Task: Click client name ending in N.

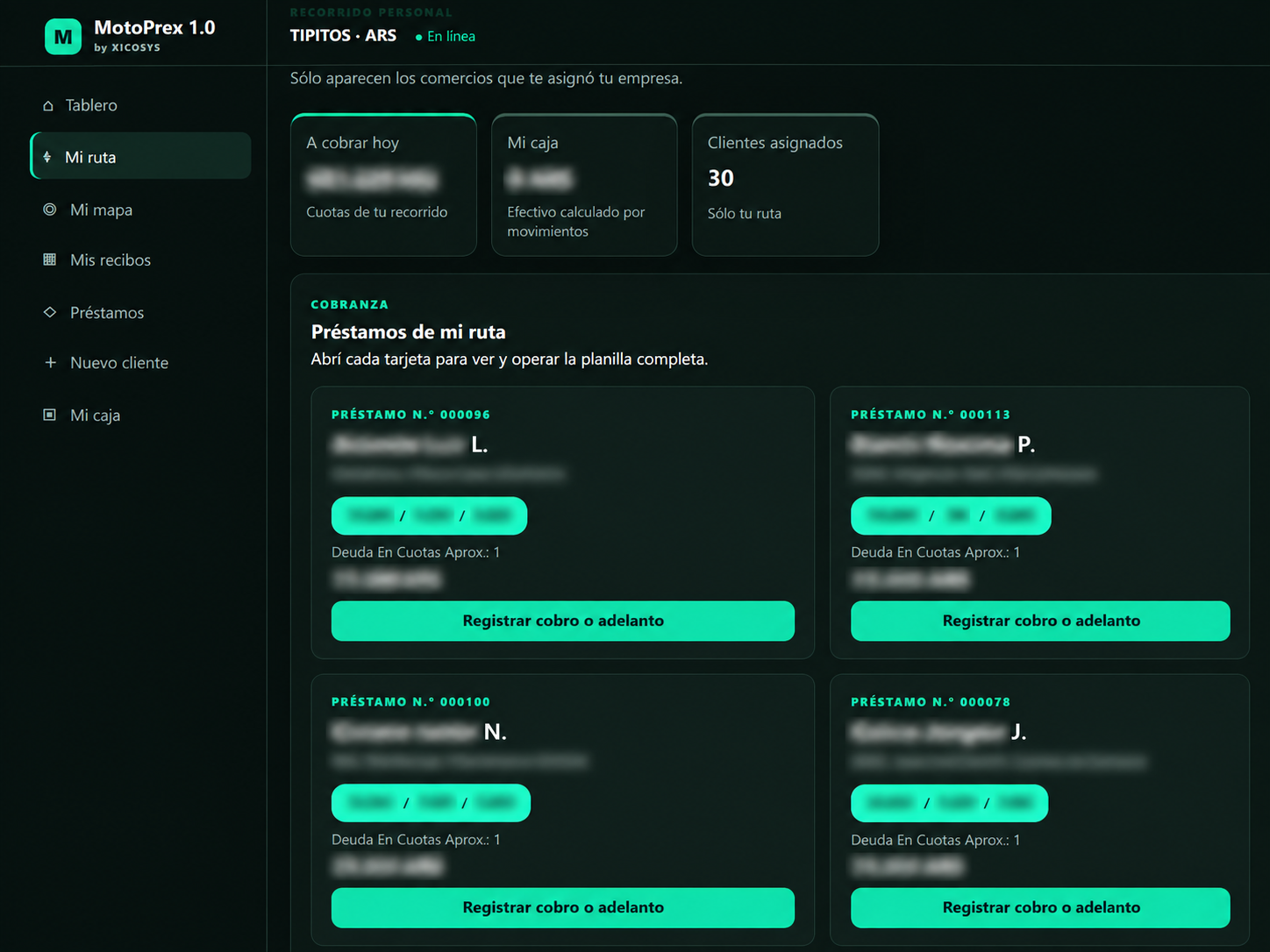Action: tap(419, 731)
